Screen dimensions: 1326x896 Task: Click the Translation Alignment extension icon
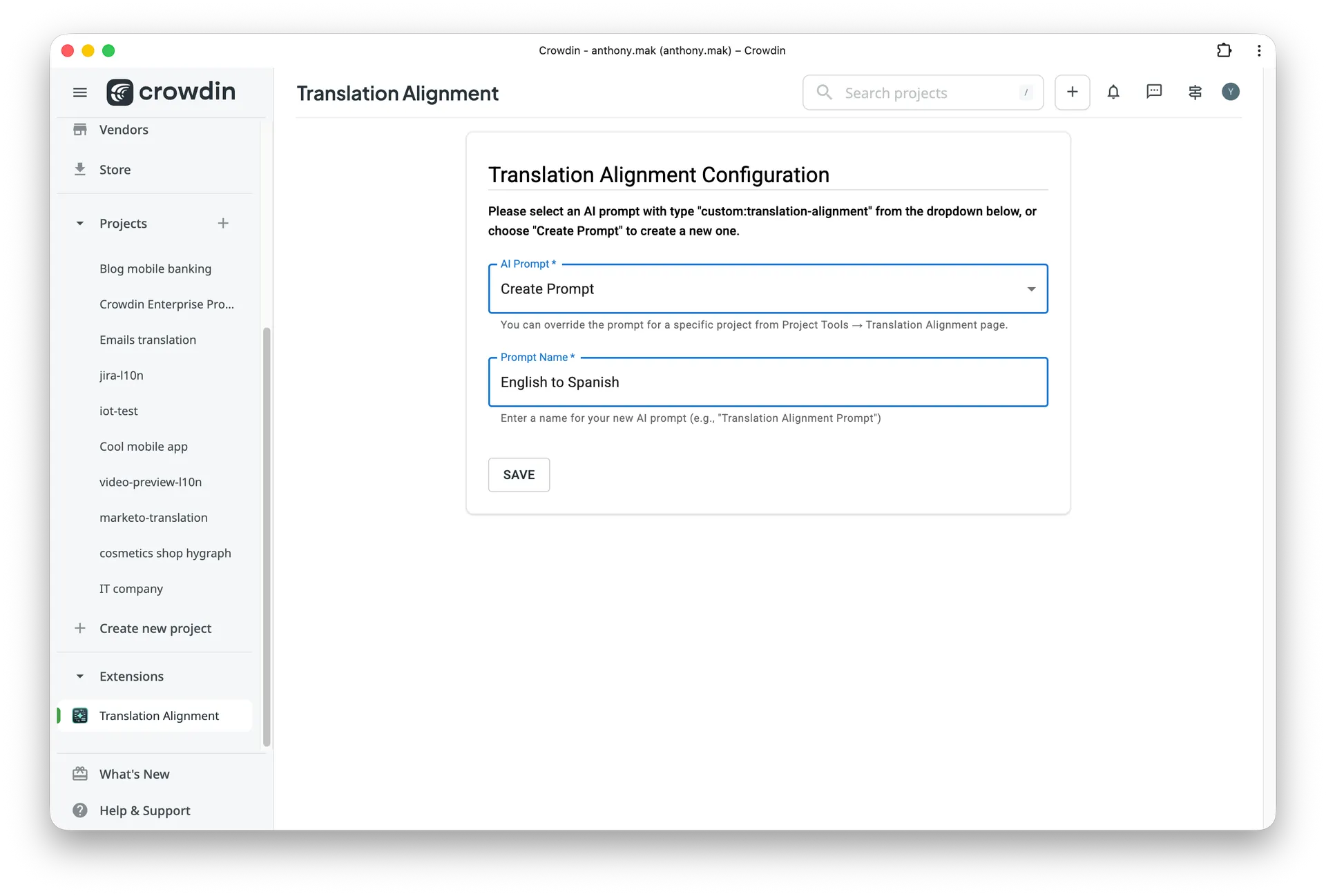pyautogui.click(x=80, y=716)
